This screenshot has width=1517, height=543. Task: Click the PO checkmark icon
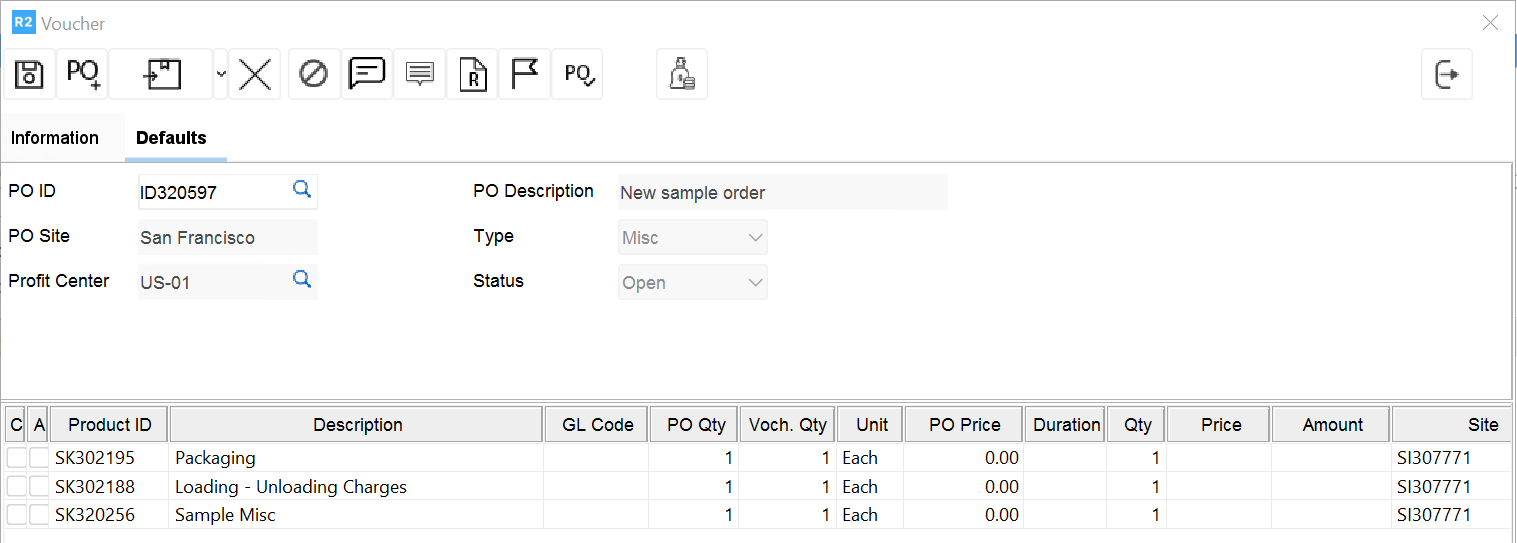point(578,74)
